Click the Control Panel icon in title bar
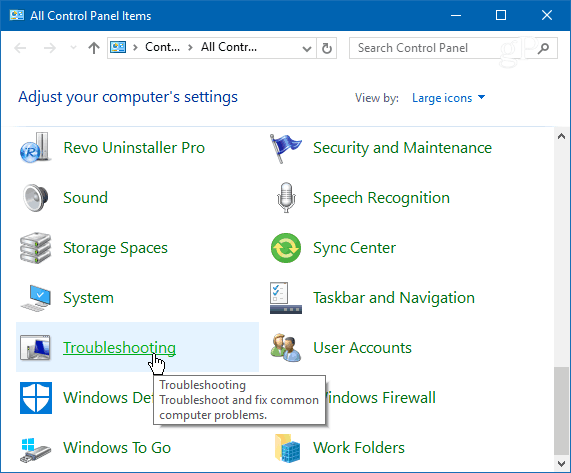The height and width of the screenshot is (473, 571). point(17,15)
